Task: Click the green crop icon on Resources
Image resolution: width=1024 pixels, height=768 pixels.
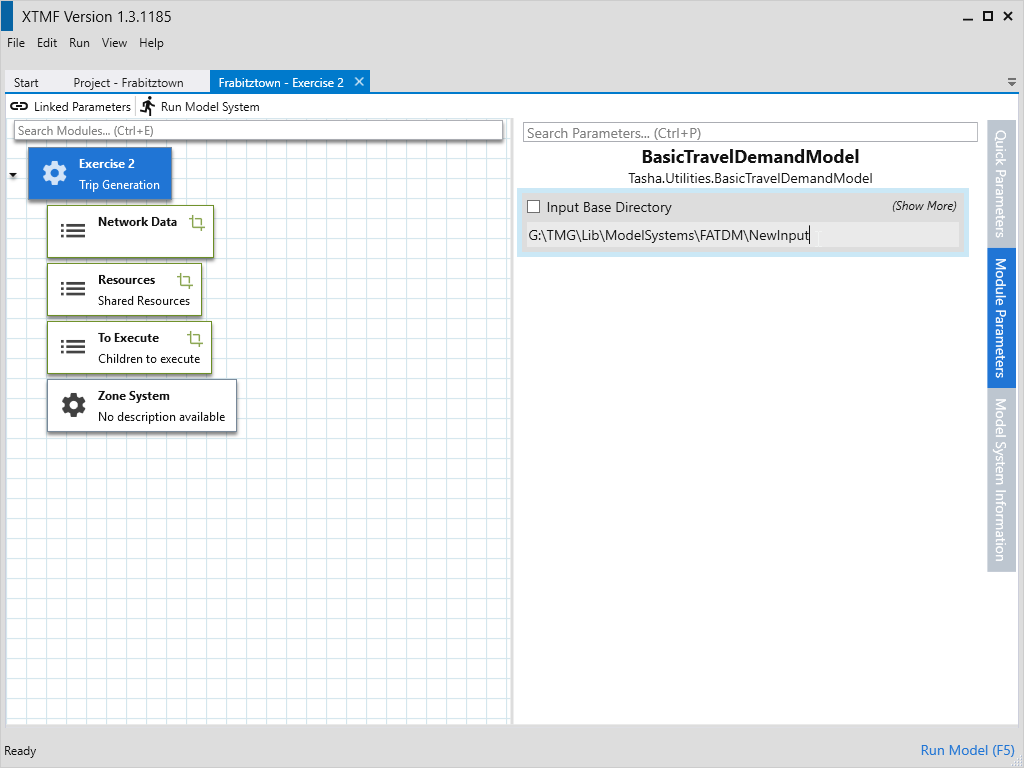Action: (185, 281)
